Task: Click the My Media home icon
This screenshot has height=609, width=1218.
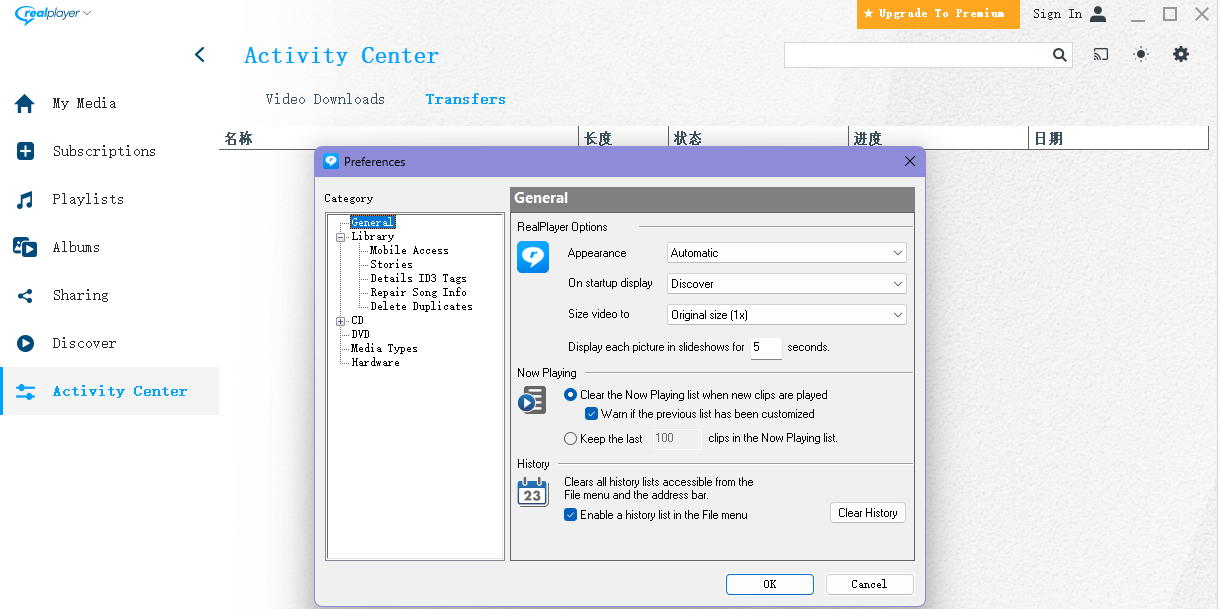Action: [25, 104]
